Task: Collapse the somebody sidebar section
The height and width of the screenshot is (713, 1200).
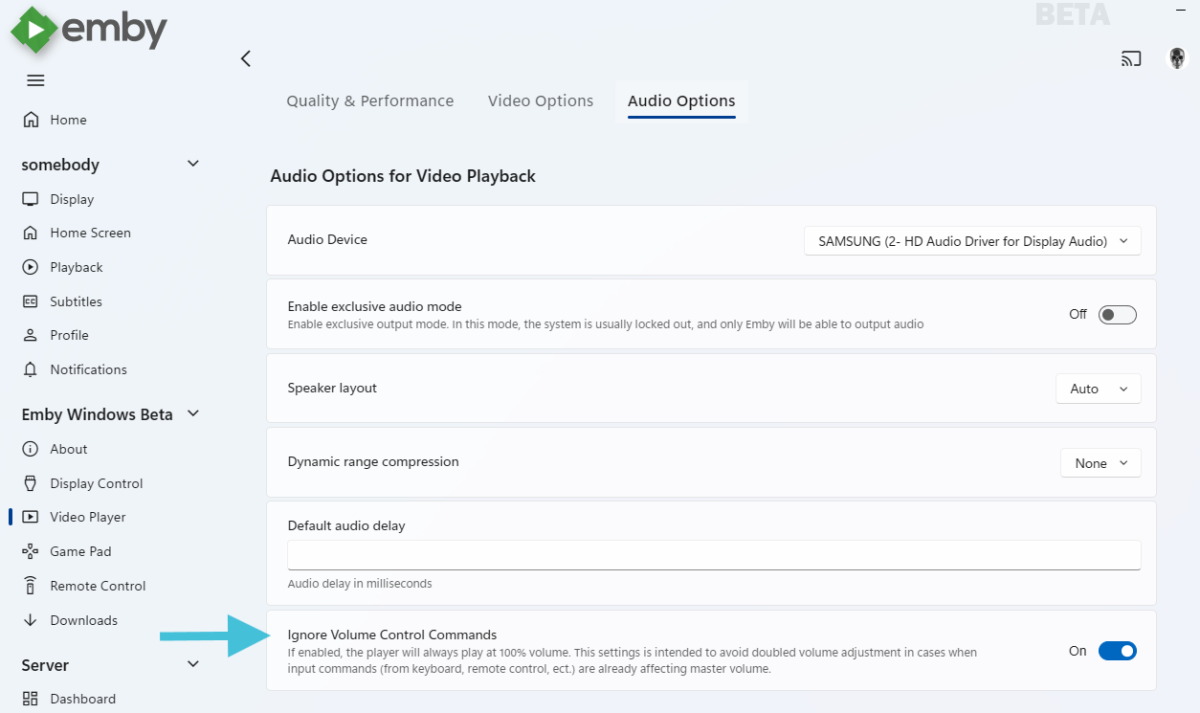Action: click(x=193, y=164)
